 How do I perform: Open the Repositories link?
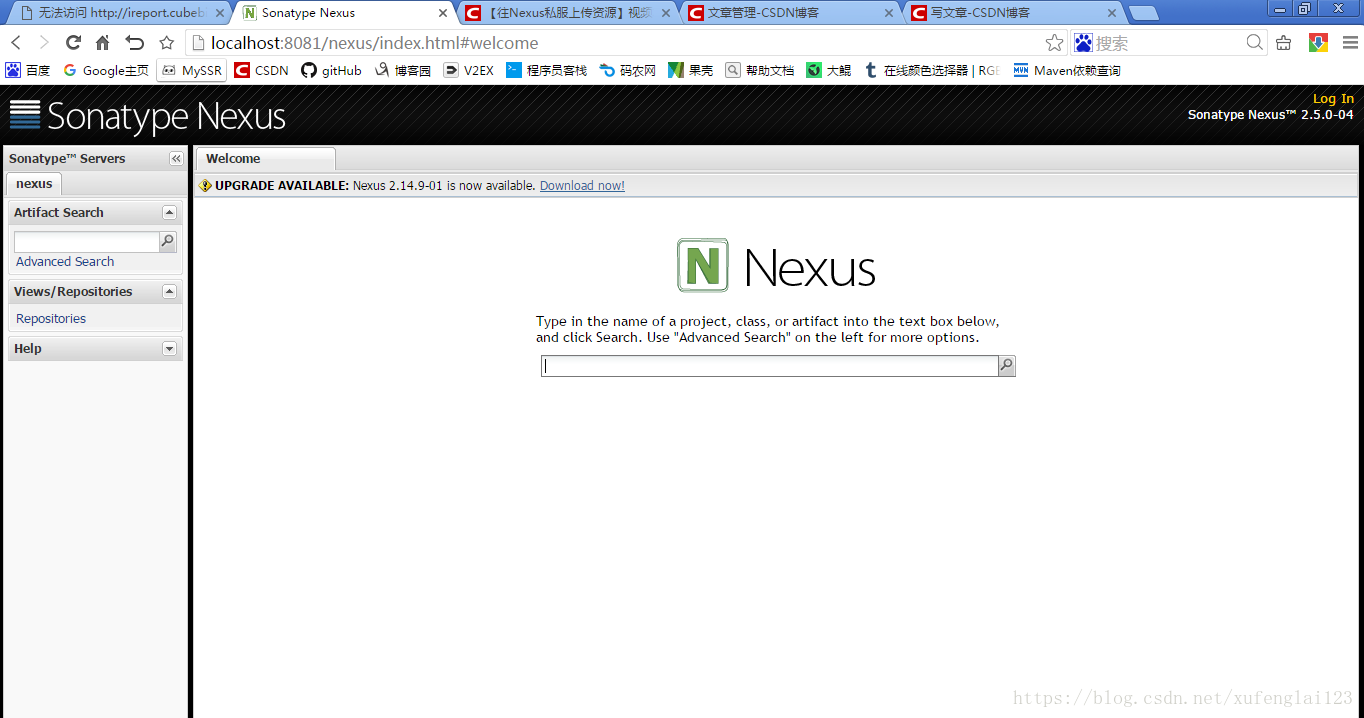coord(51,319)
